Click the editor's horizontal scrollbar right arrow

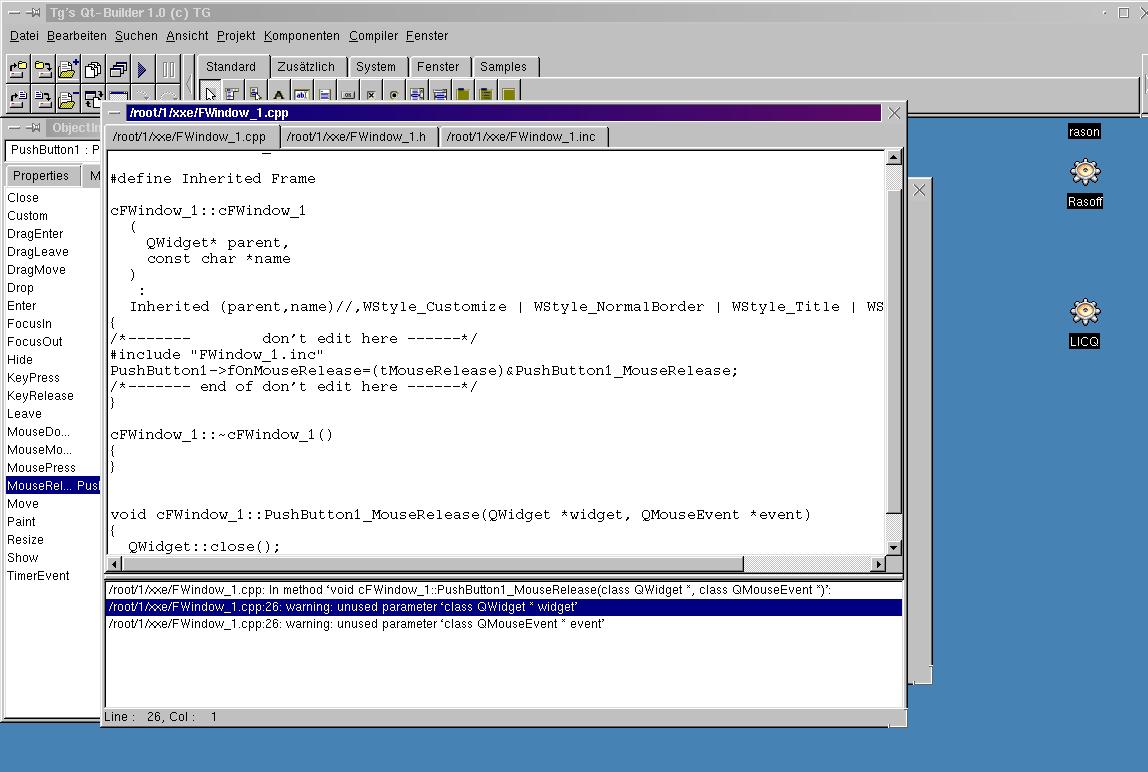tap(879, 564)
